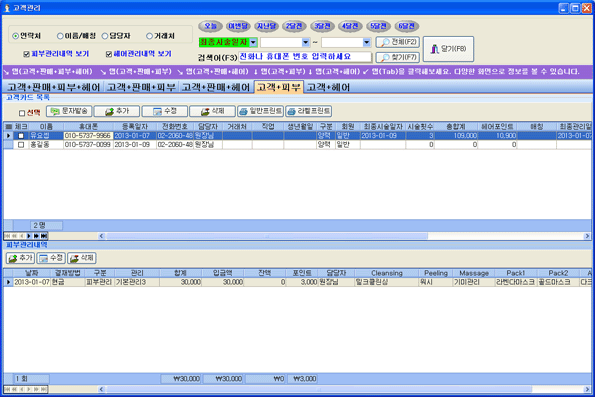595x397 pixels.
Task: Toggle 피부관리내역 보기 checkbox
Action: click(x=26, y=54)
